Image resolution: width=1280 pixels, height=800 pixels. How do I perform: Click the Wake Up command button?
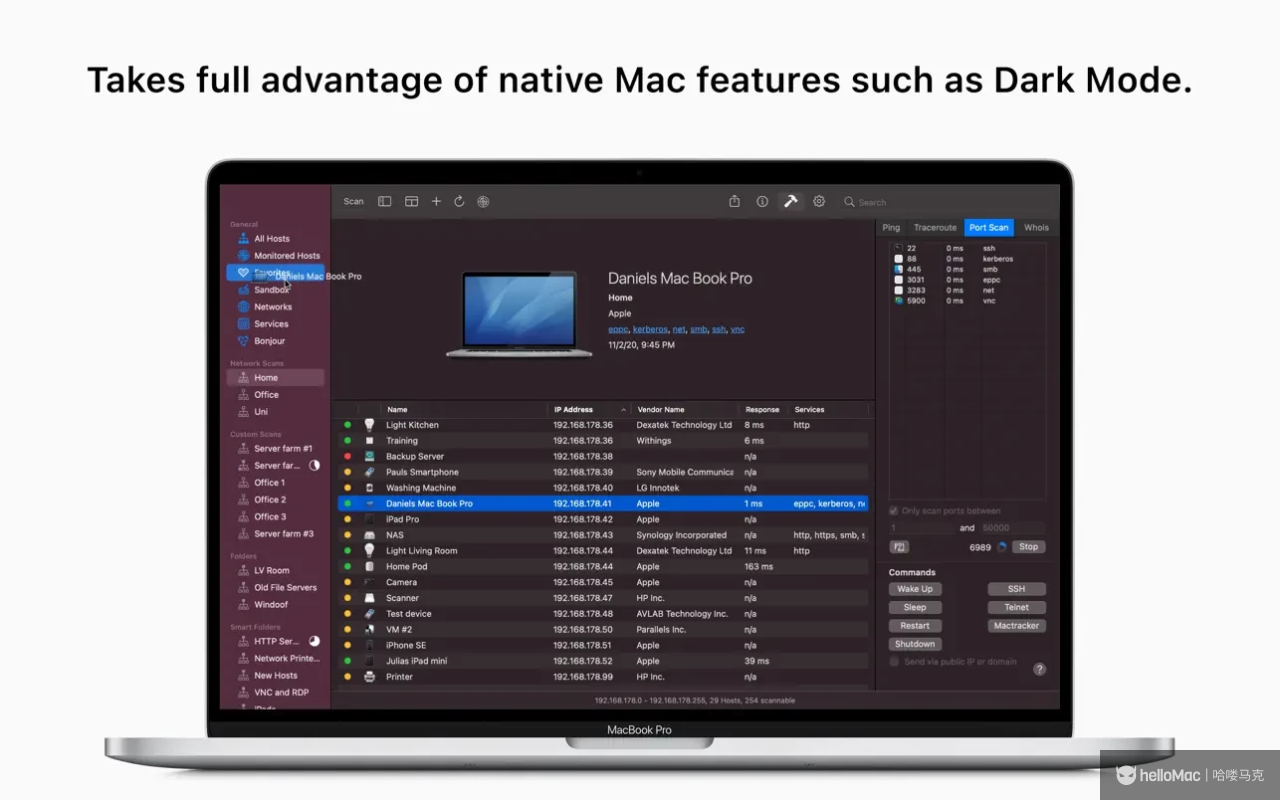[915, 589]
